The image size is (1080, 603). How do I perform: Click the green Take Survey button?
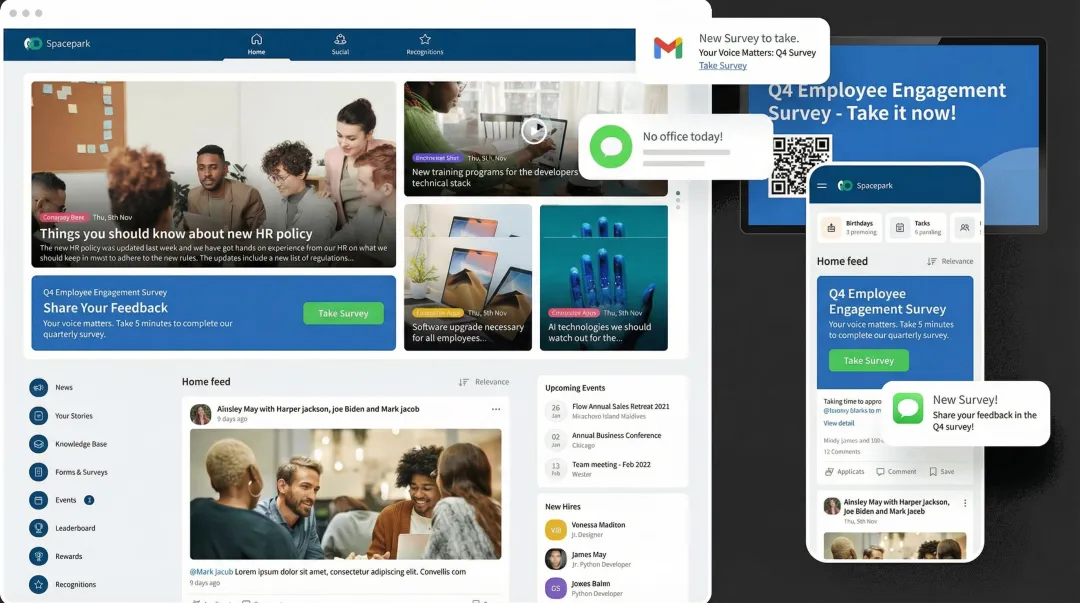pyautogui.click(x=343, y=313)
